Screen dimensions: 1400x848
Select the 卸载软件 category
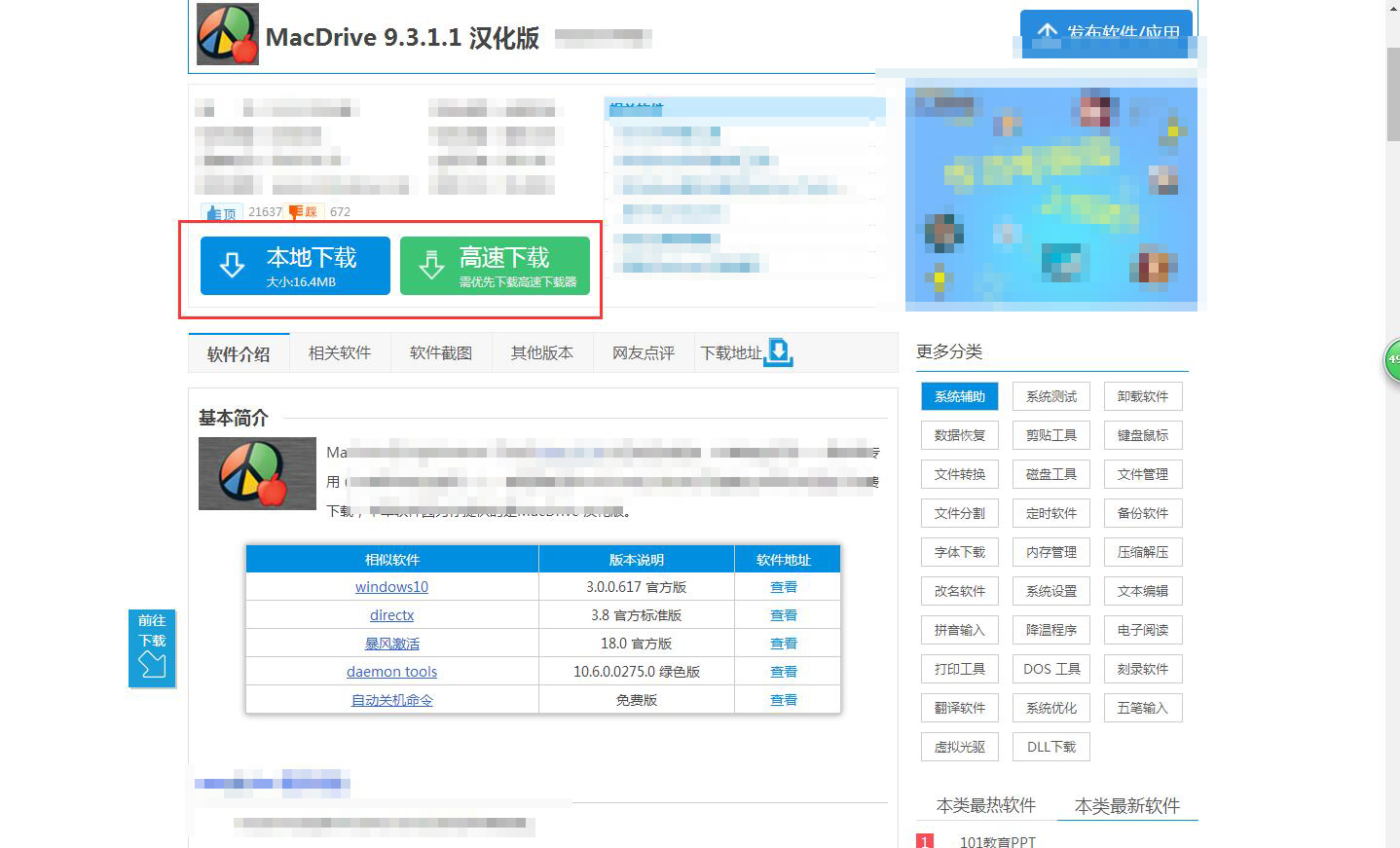coord(1143,396)
